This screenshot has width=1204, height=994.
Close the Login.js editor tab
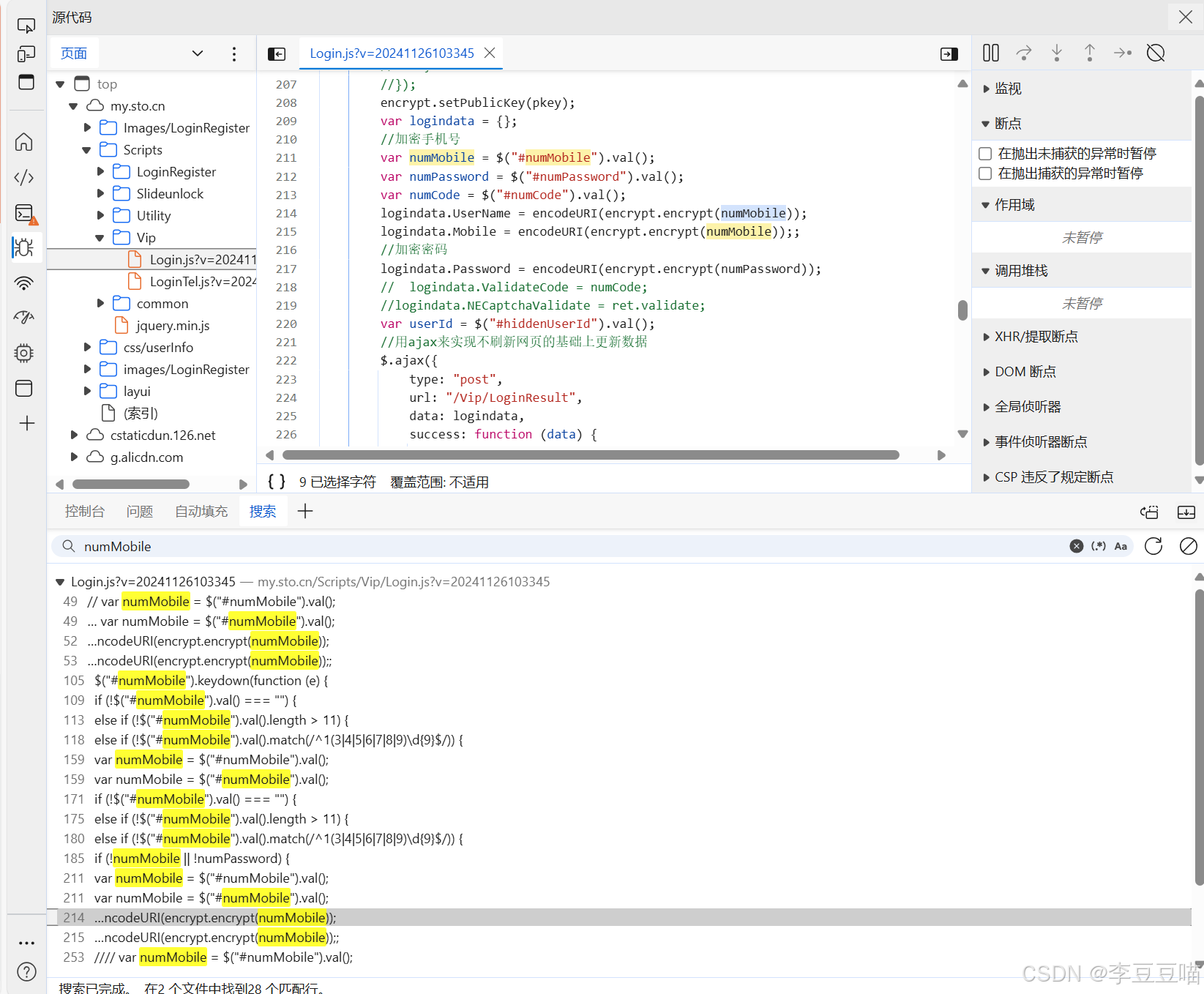pyautogui.click(x=490, y=53)
